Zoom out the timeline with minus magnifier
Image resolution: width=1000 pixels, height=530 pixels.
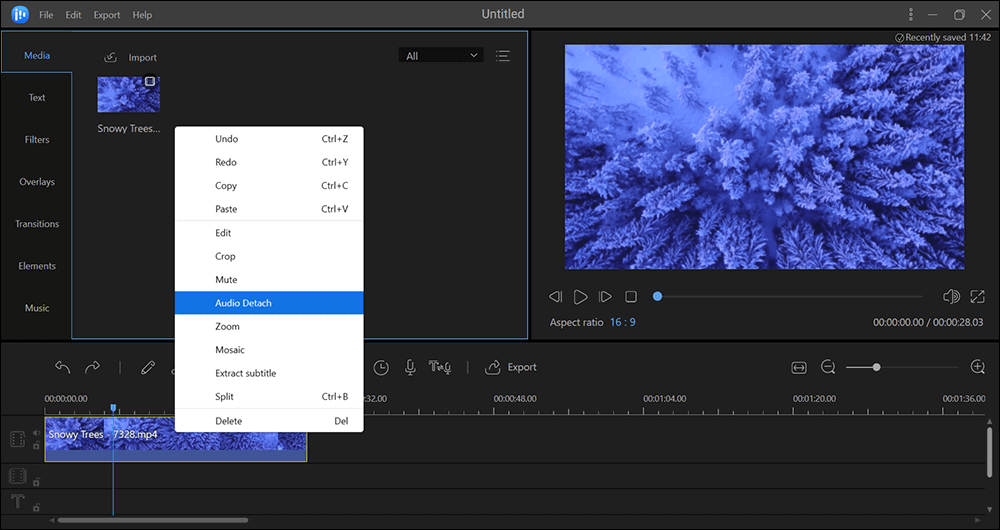[828, 367]
